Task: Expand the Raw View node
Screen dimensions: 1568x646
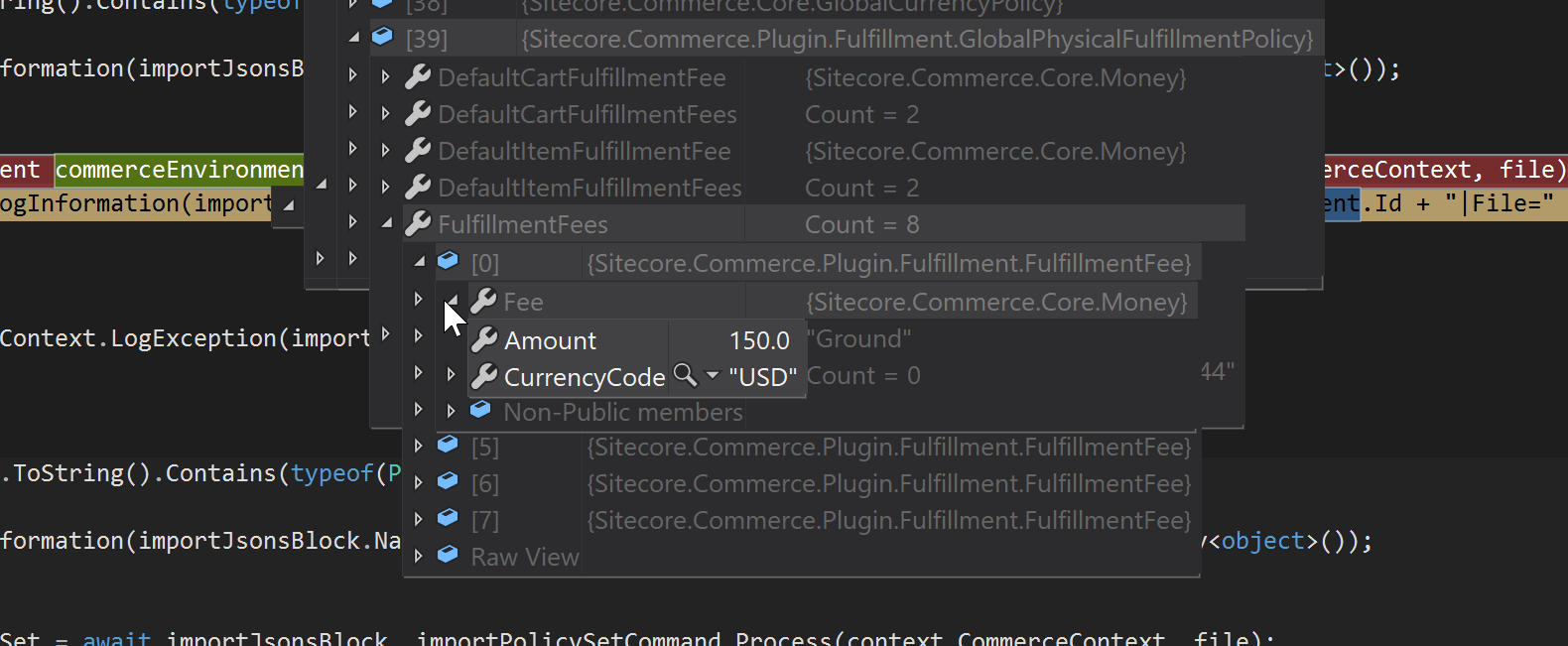Action: point(419,557)
